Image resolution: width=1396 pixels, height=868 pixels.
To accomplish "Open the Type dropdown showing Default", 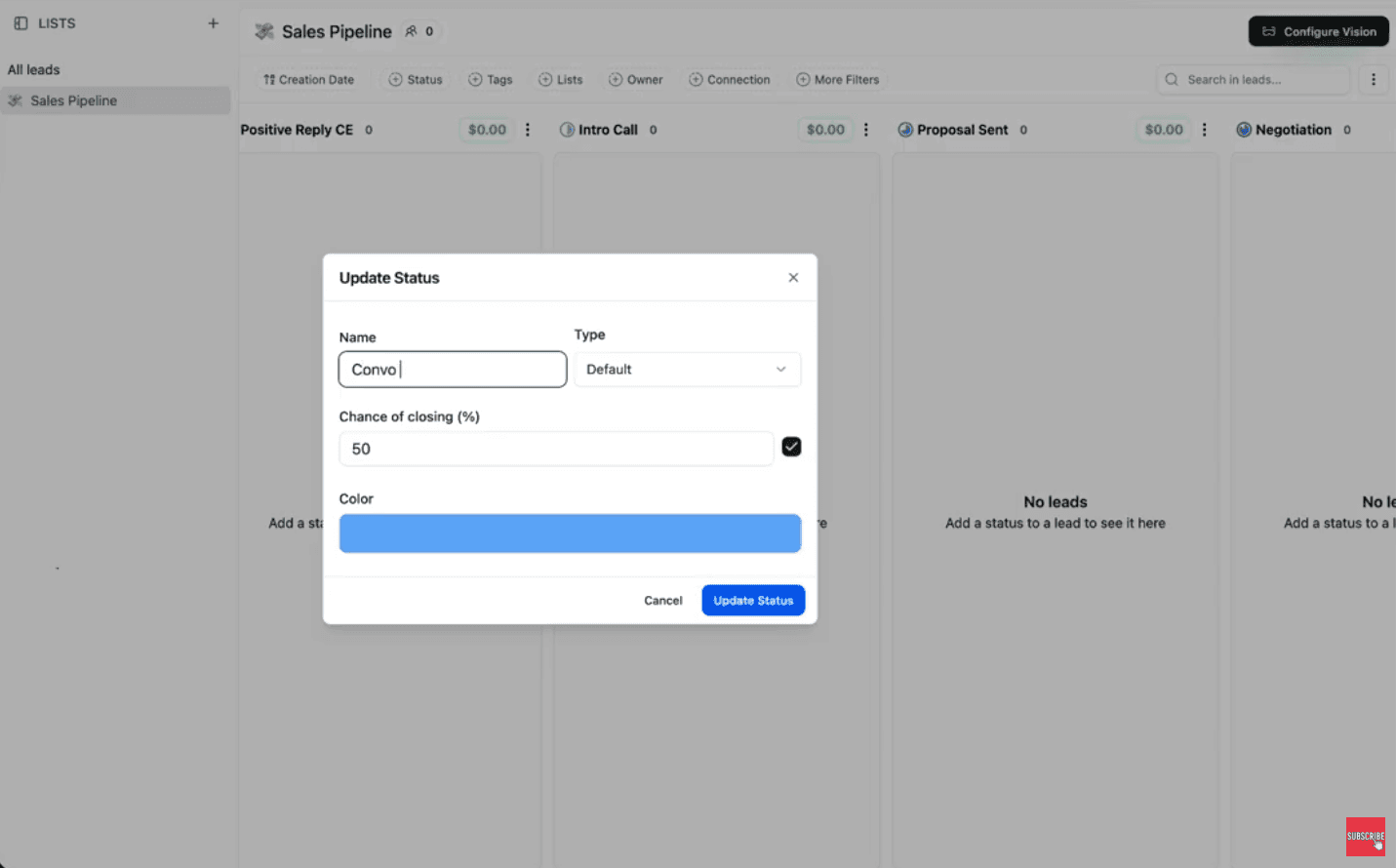I will pyautogui.click(x=687, y=369).
